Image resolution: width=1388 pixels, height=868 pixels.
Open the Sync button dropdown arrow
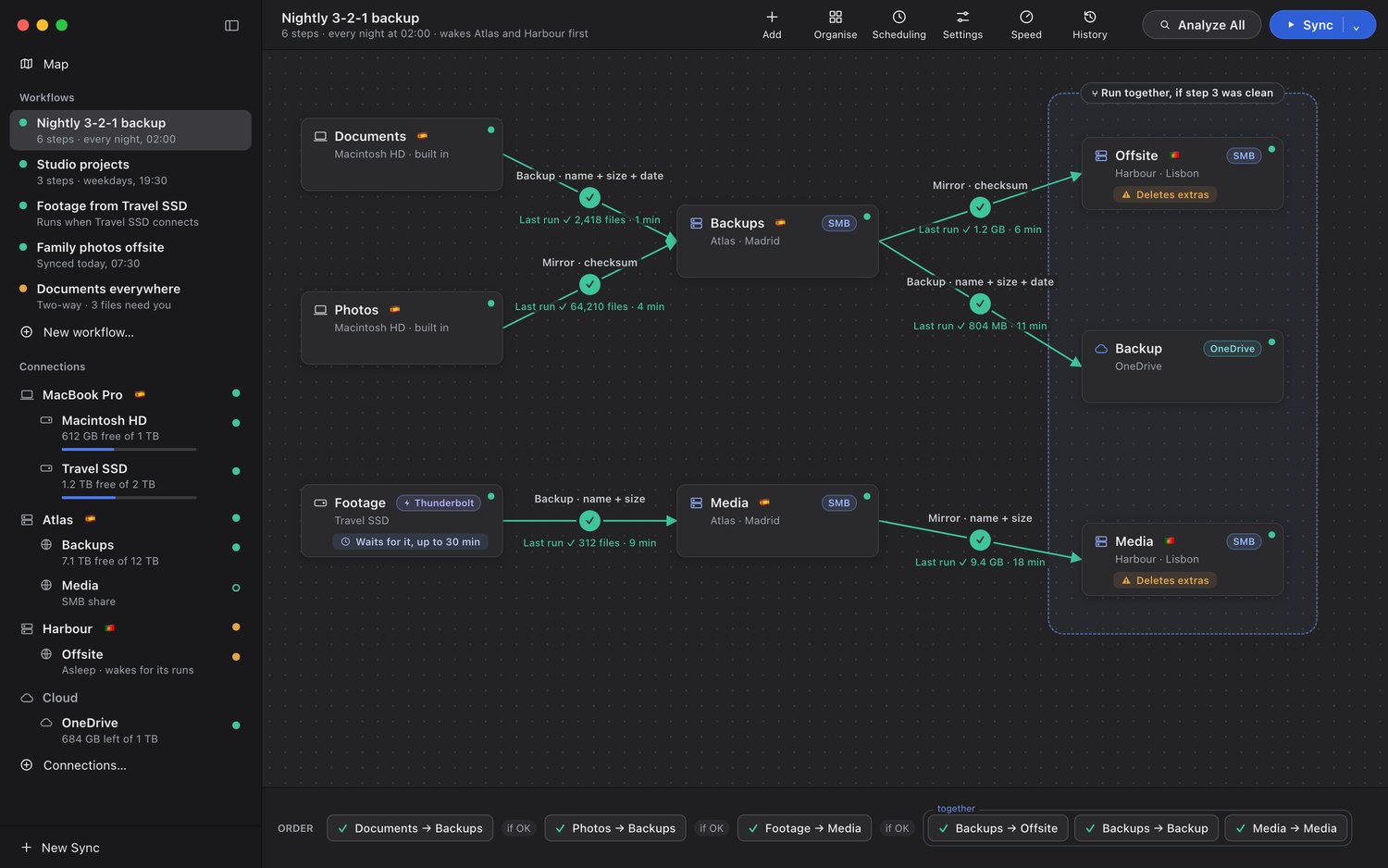point(1357,26)
